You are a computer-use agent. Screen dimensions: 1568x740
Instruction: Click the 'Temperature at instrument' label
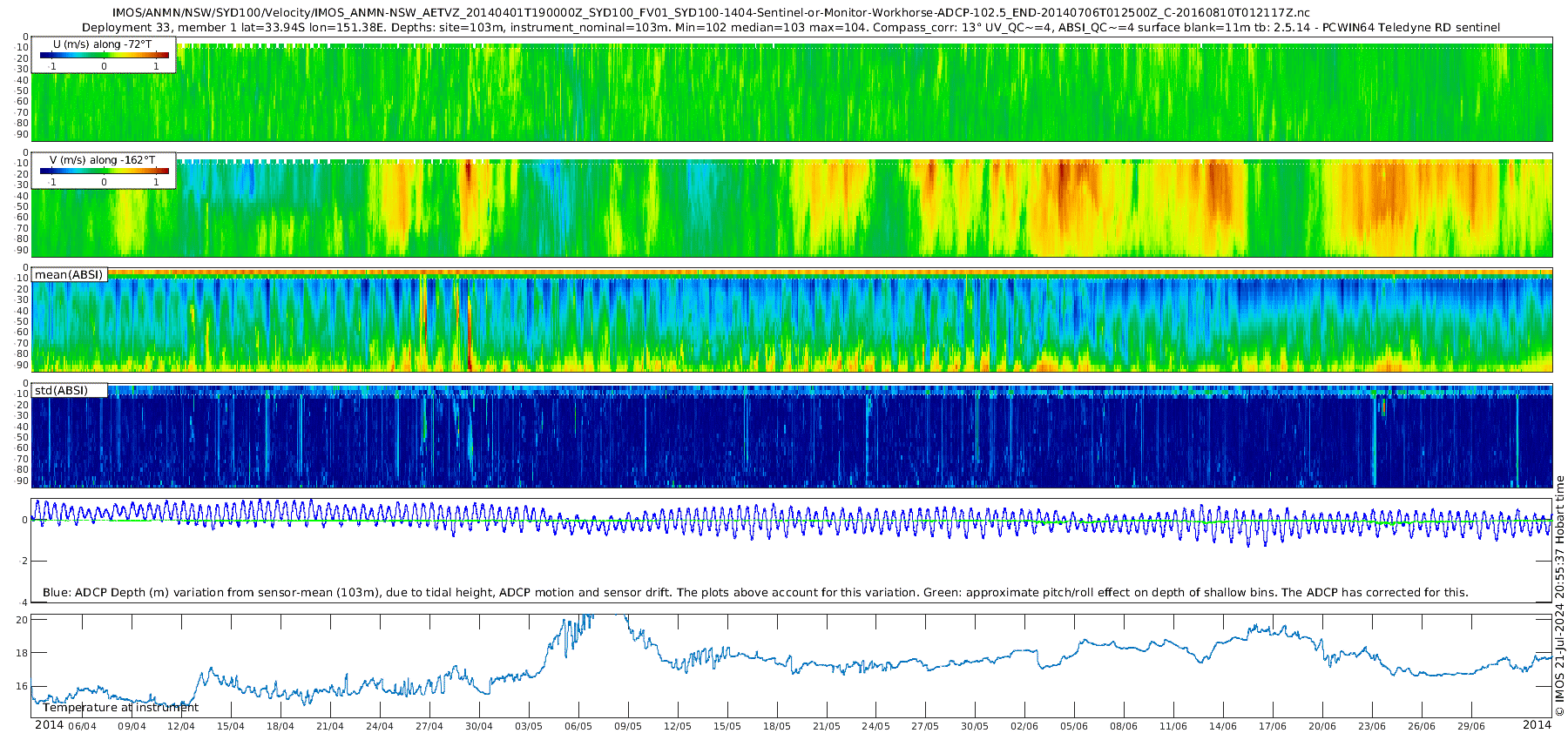tap(120, 708)
